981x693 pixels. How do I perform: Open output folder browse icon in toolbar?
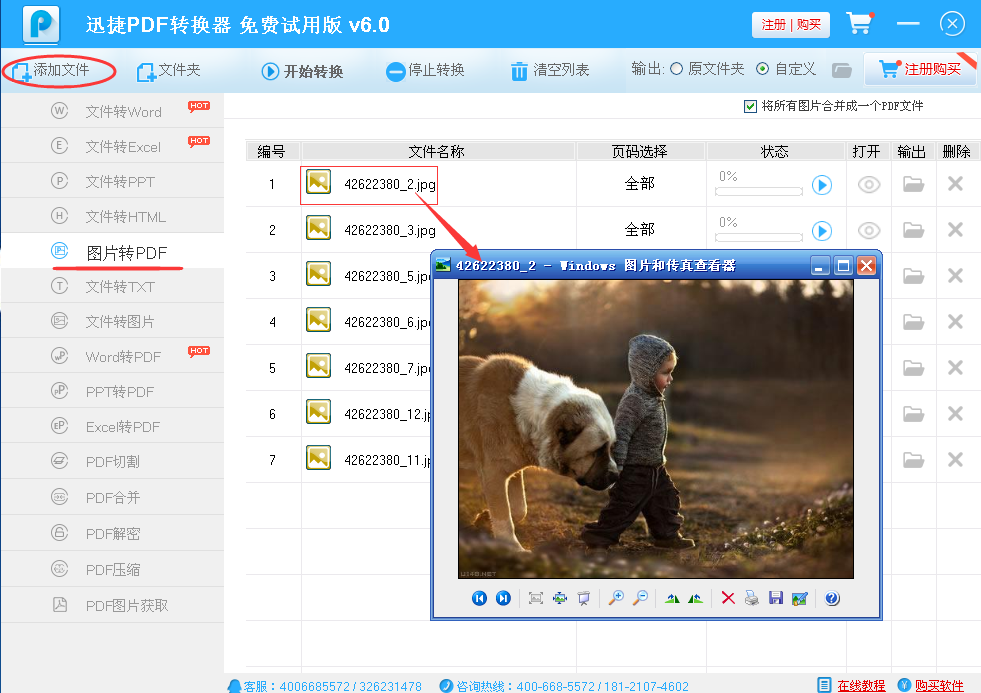tap(841, 69)
